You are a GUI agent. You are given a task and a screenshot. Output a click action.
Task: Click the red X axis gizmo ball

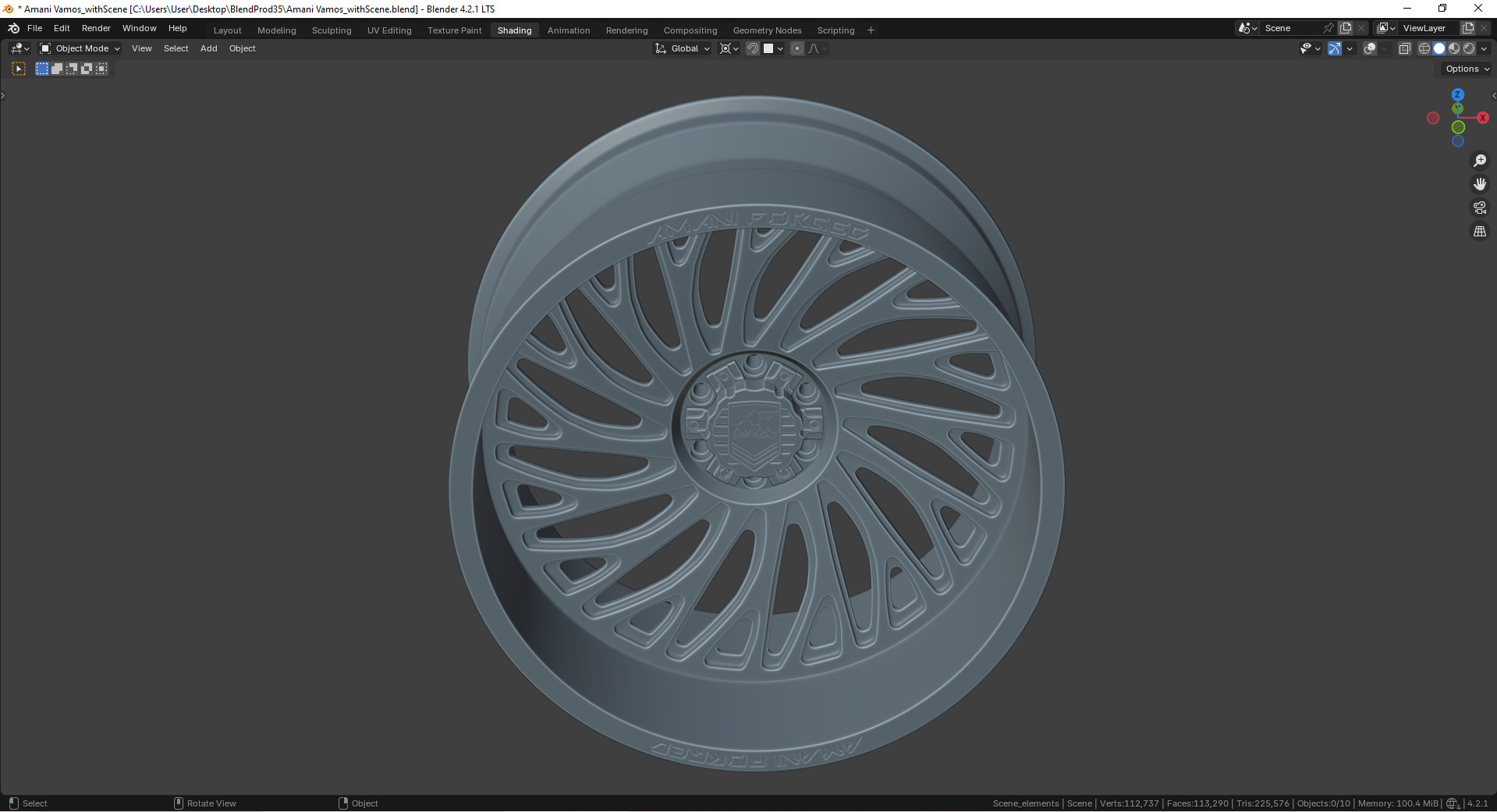(1483, 118)
